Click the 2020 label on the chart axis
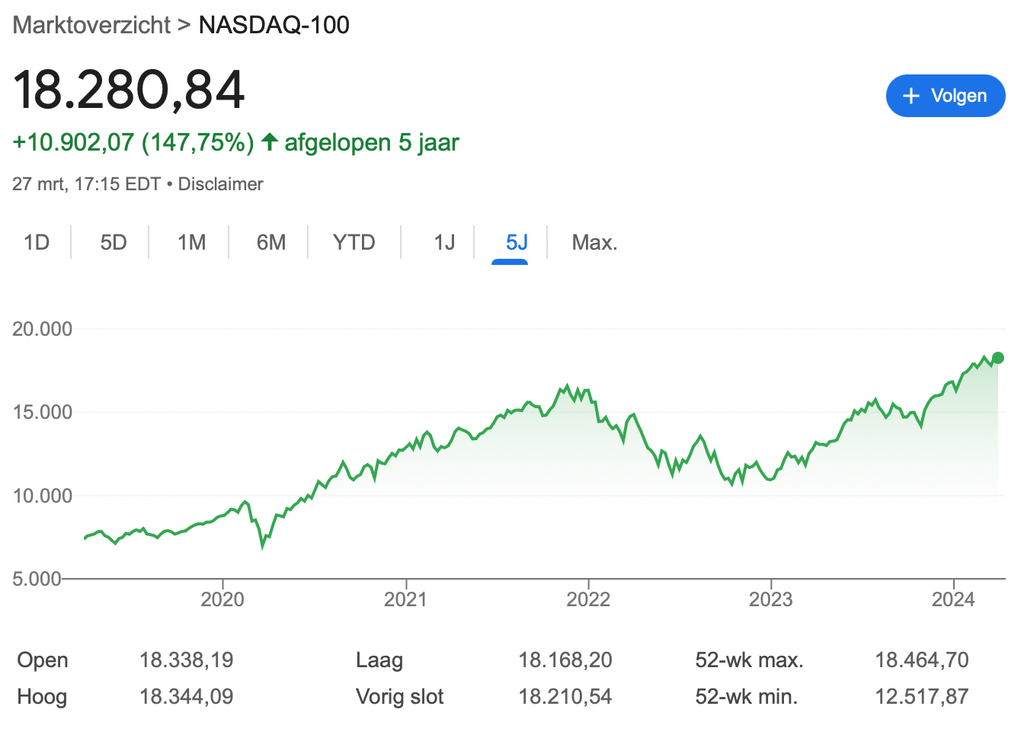 click(x=222, y=599)
